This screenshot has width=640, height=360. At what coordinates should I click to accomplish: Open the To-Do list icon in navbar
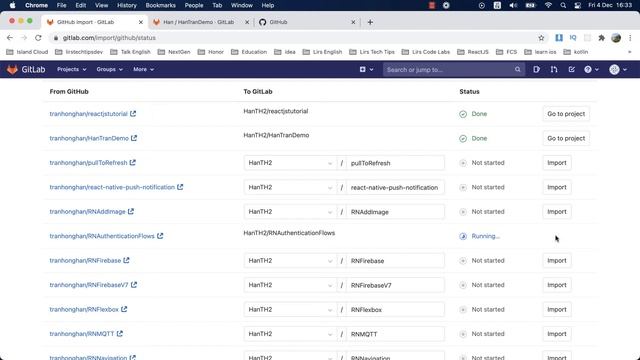click(x=571, y=70)
